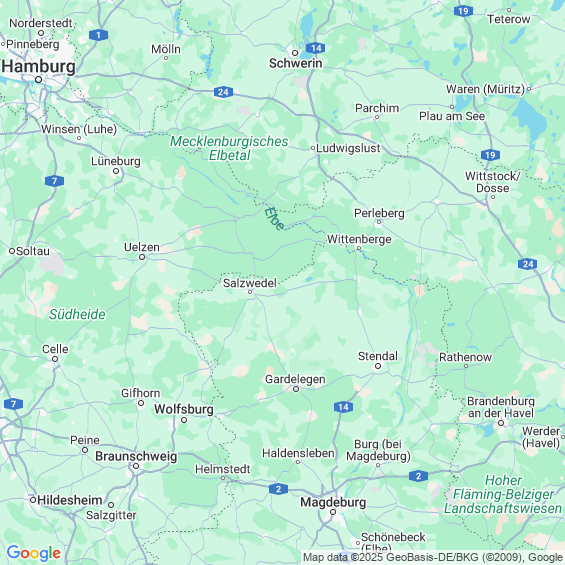The image size is (565, 565).
Task: Select the Hamburg city label
Action: [x=39, y=67]
